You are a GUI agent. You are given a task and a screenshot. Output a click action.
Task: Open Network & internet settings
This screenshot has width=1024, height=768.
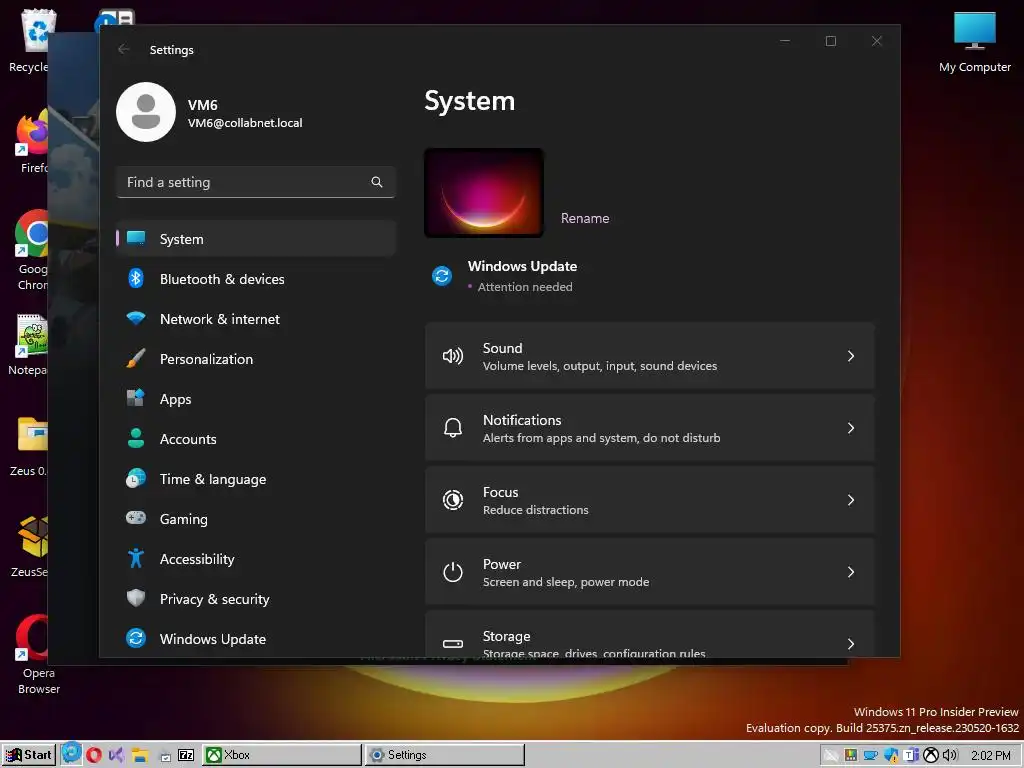click(x=256, y=319)
